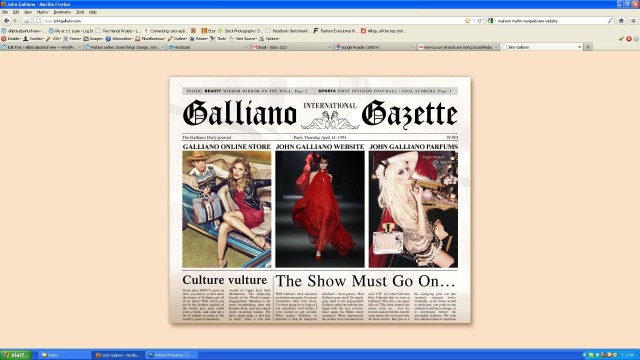The height and width of the screenshot is (360, 640).
Task: Open the Etsy bookmark
Action: pyautogui.click(x=209, y=31)
